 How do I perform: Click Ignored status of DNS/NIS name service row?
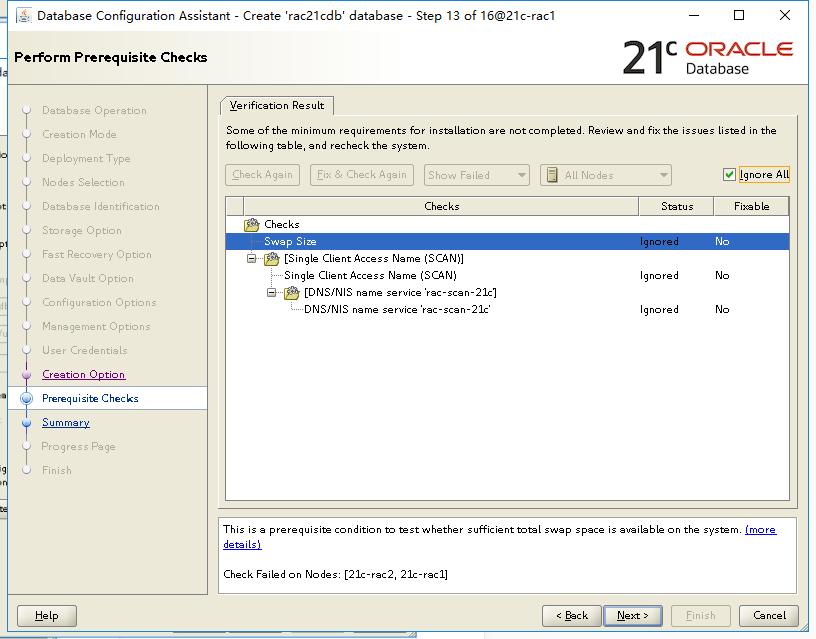pos(659,310)
